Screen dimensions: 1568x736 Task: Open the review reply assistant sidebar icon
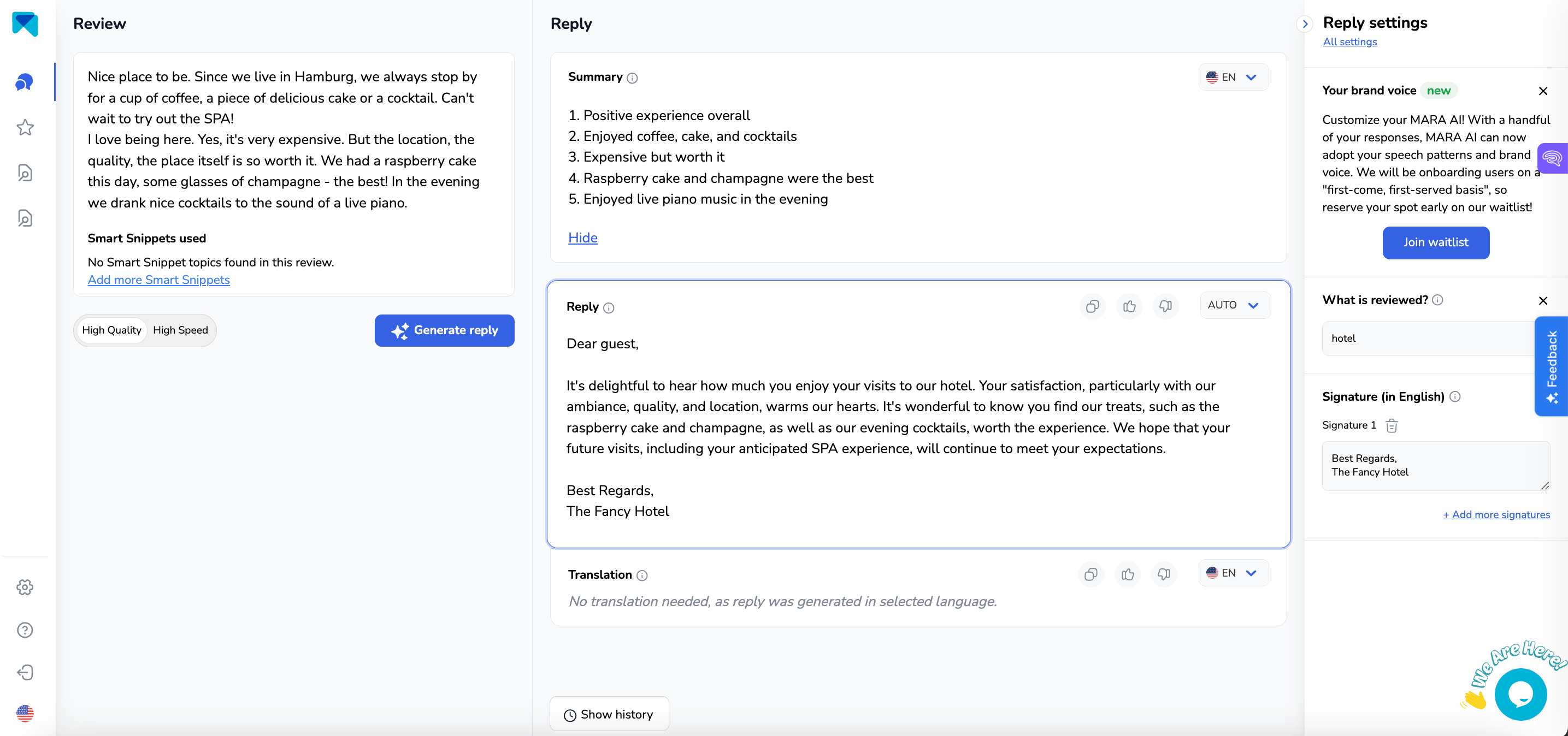click(25, 81)
